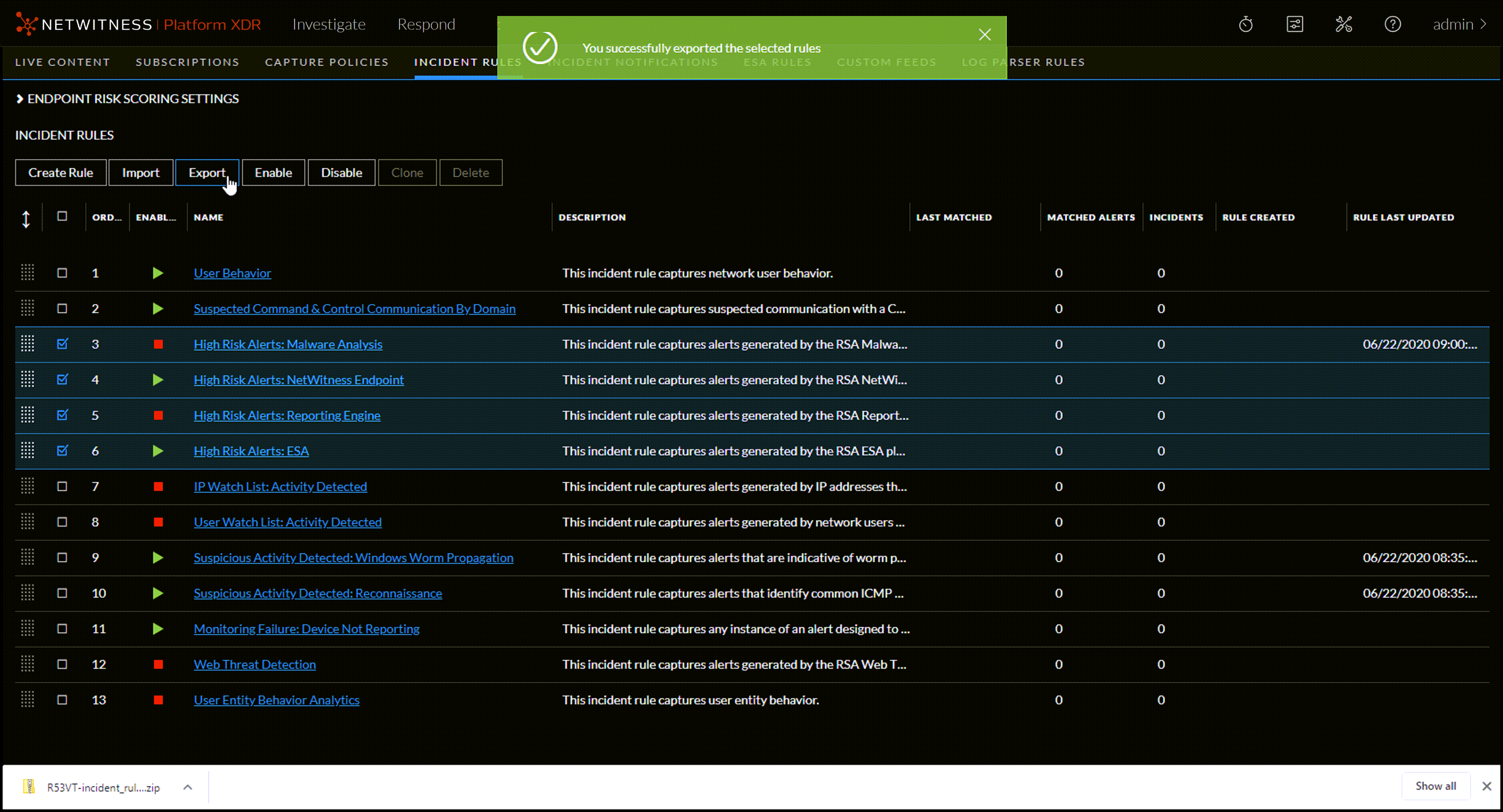Open the Investigate menu
This screenshot has width=1503, height=812.
tap(329, 24)
